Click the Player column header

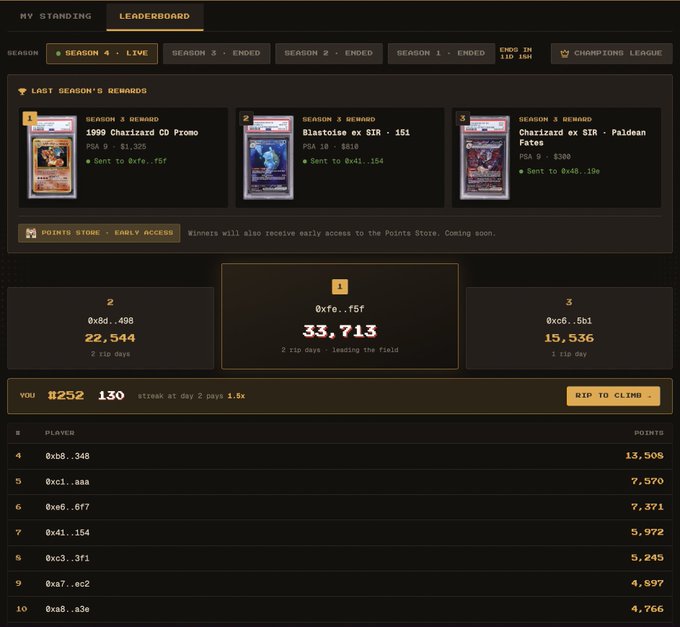coord(60,433)
